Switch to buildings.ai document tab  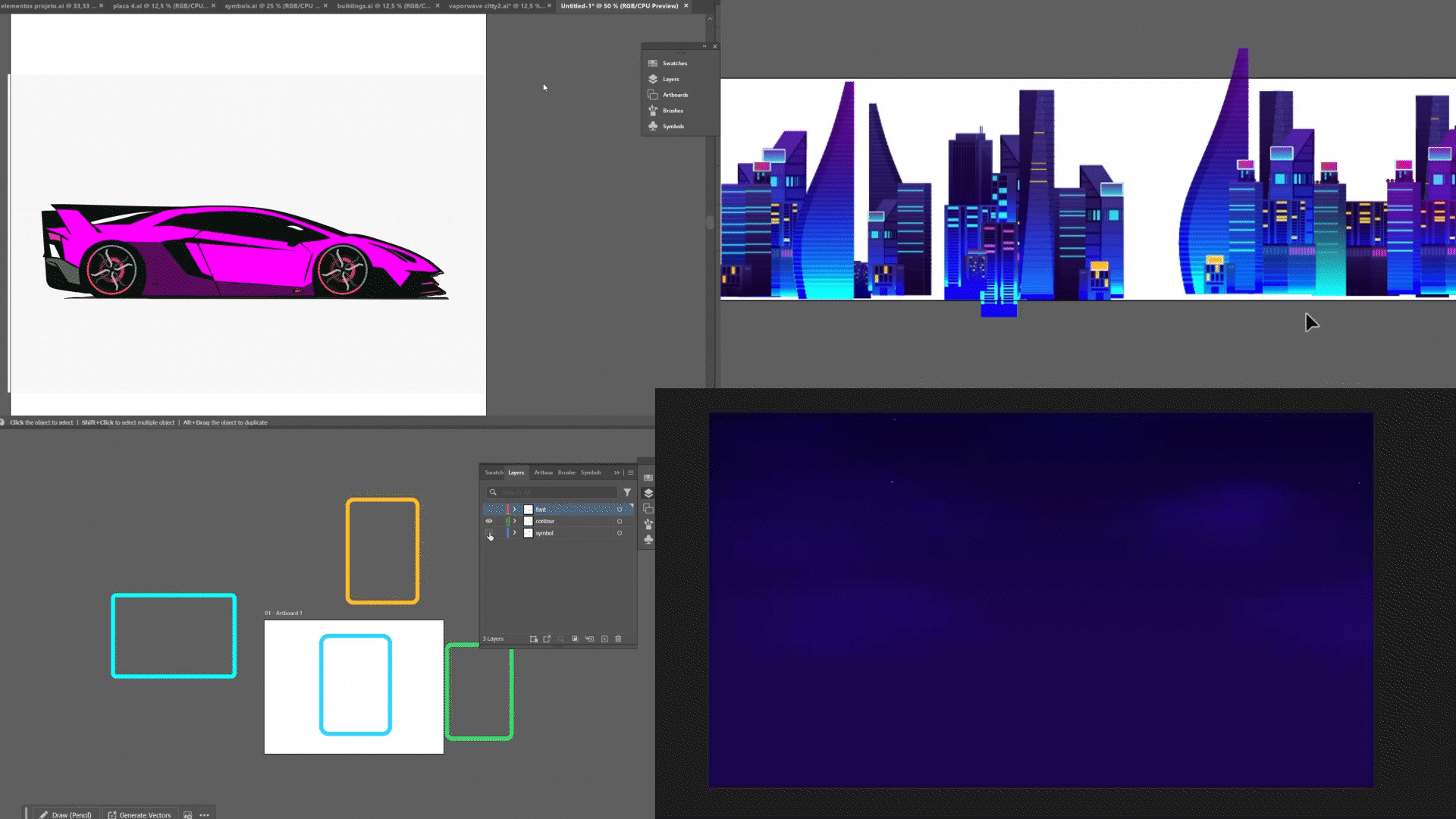(x=384, y=6)
